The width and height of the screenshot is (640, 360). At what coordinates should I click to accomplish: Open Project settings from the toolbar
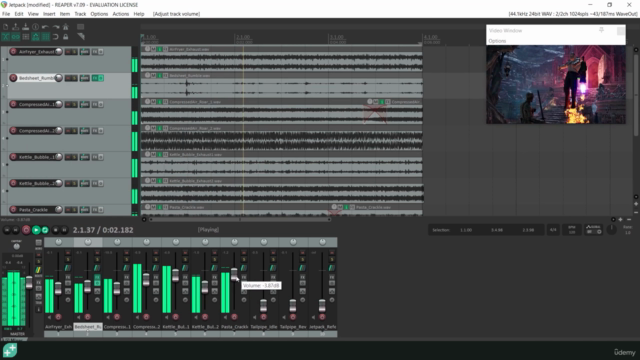tap(36, 27)
